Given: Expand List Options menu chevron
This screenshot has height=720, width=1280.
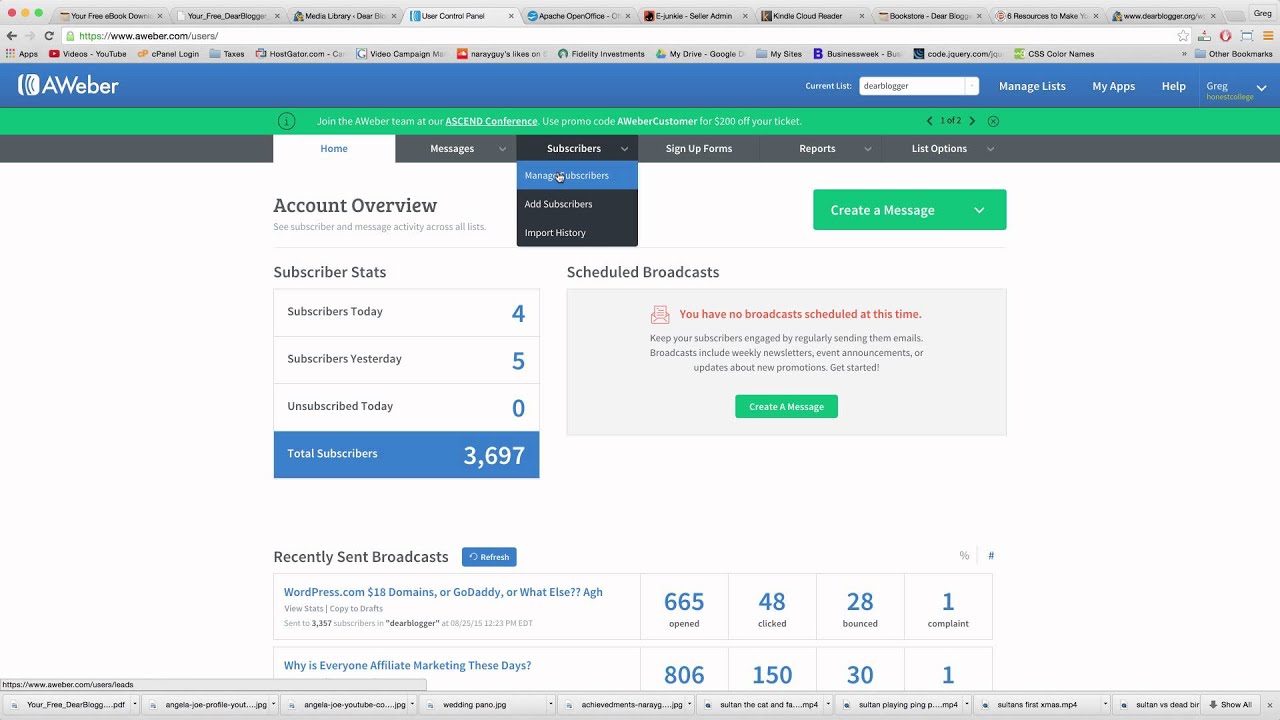Looking at the screenshot, I should 990,149.
